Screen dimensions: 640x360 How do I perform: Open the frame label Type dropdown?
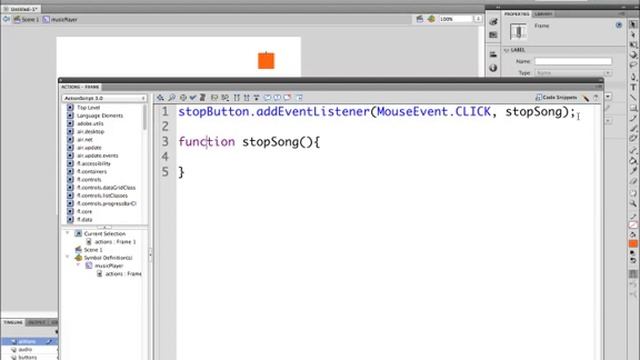573,73
